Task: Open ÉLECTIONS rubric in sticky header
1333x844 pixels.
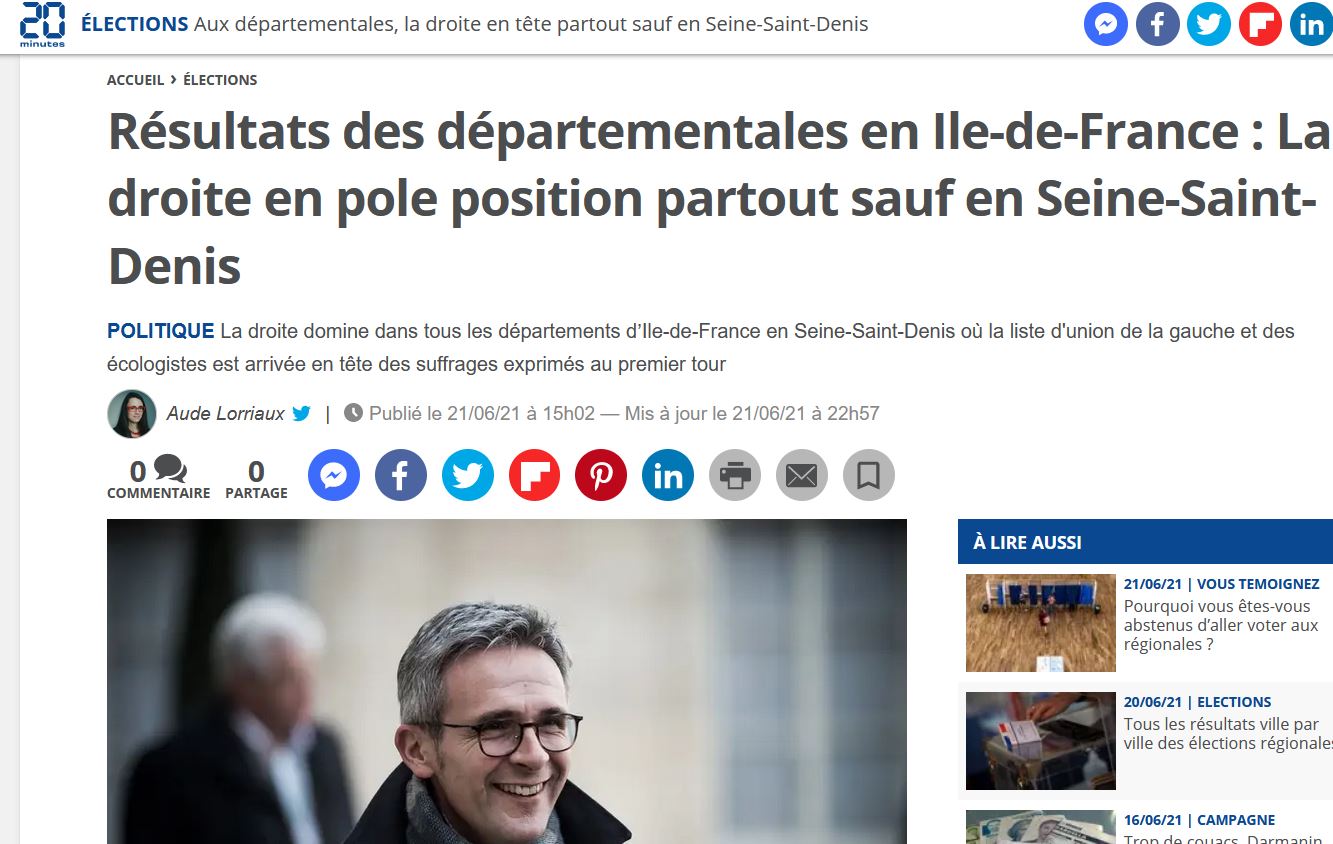Action: click(135, 24)
